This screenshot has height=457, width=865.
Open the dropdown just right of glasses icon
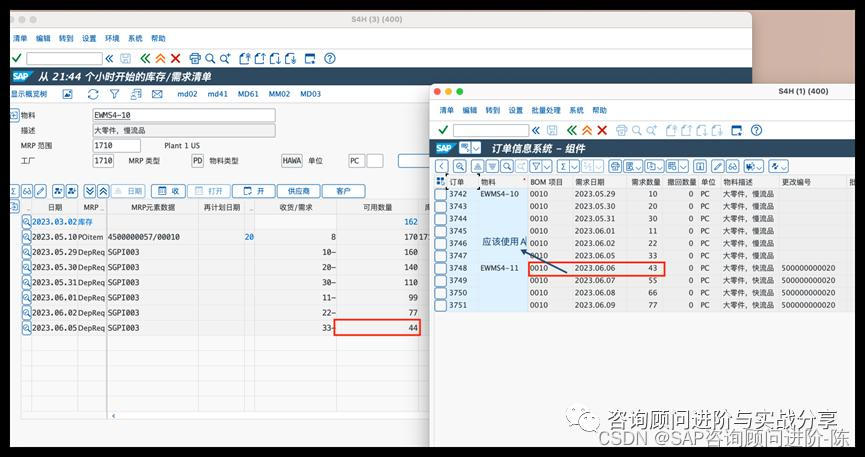click(759, 166)
